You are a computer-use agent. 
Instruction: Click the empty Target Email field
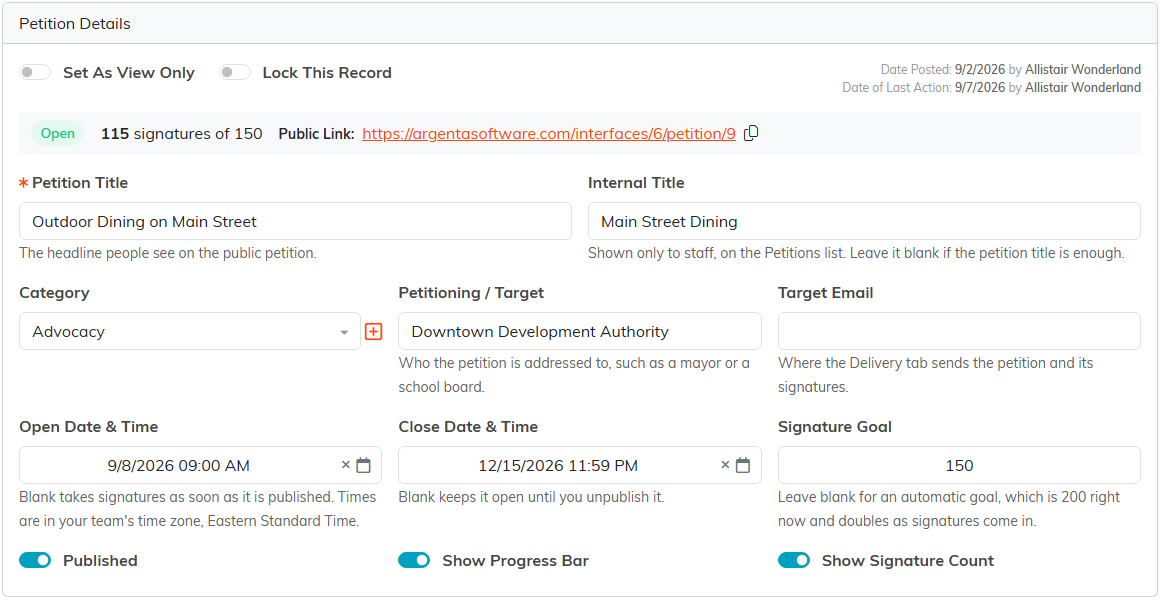click(x=960, y=331)
